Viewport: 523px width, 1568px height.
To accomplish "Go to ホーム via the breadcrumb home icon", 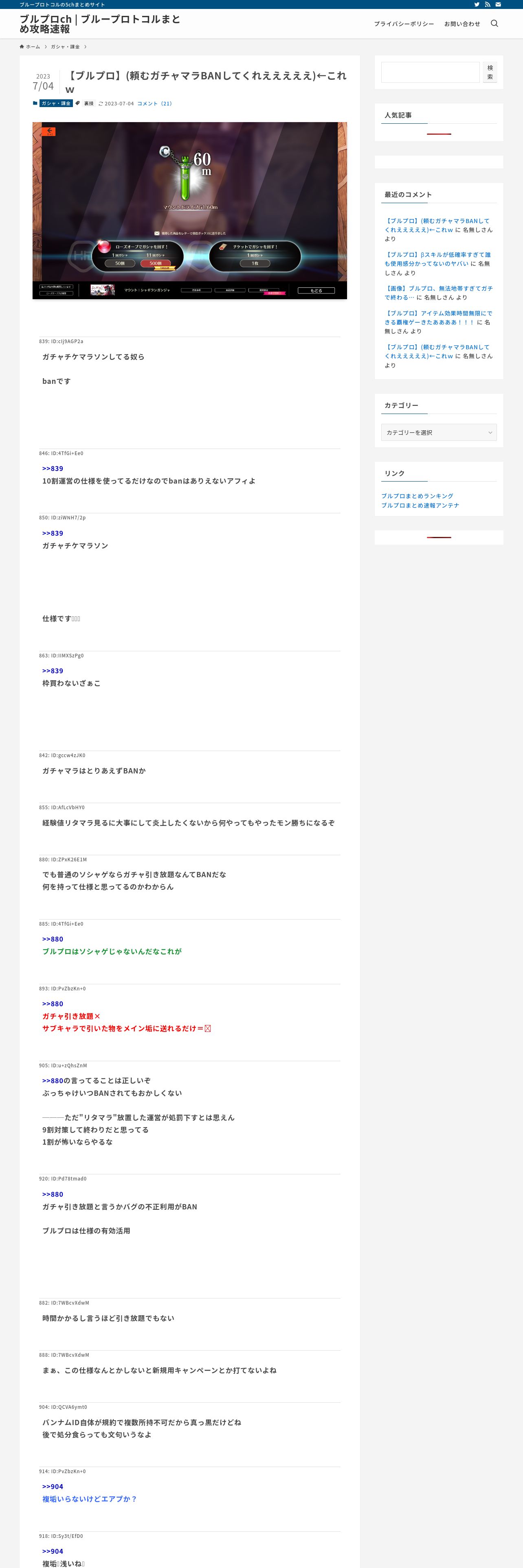I will (x=30, y=47).
